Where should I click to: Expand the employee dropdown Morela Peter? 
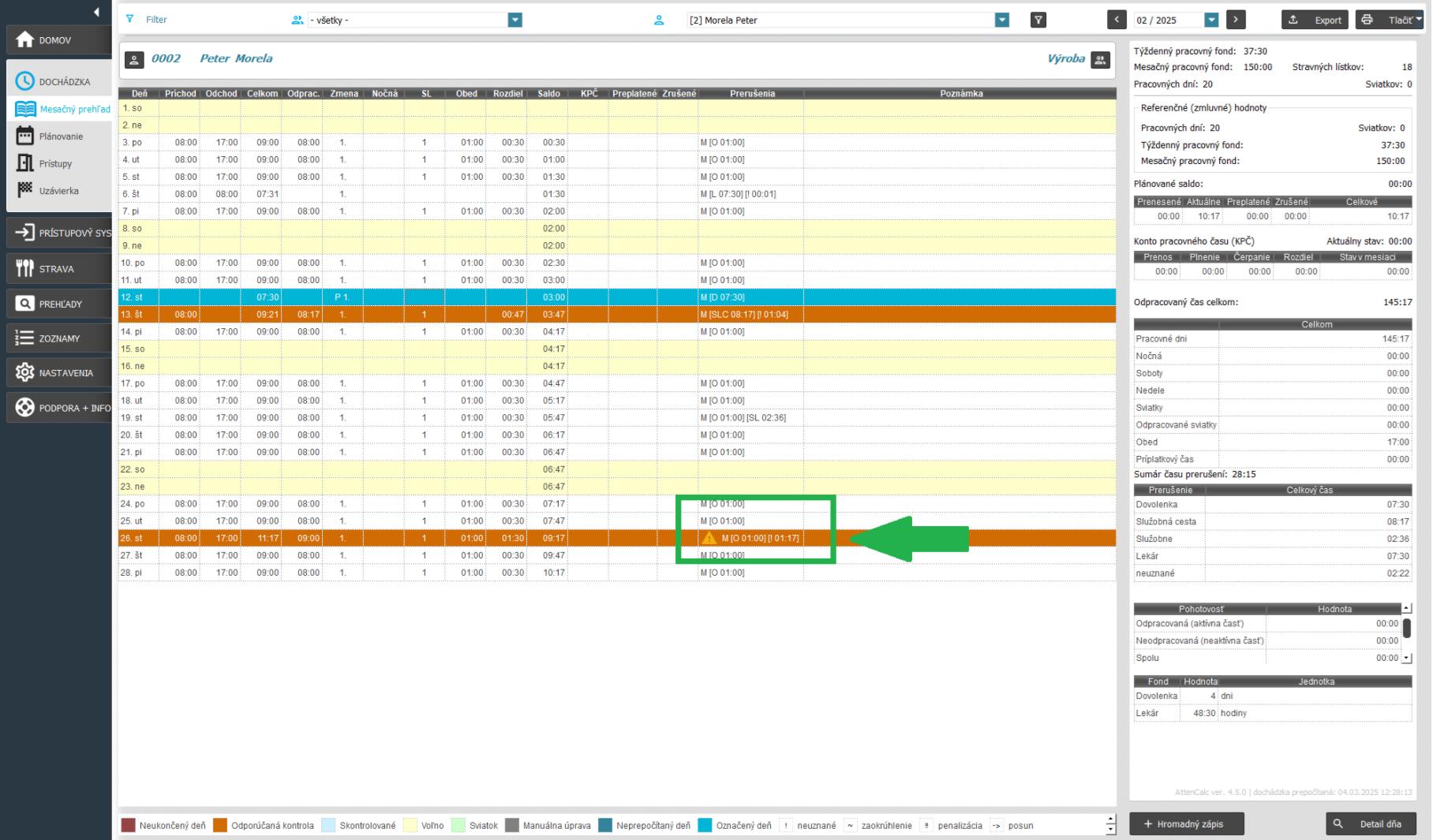coord(1001,21)
